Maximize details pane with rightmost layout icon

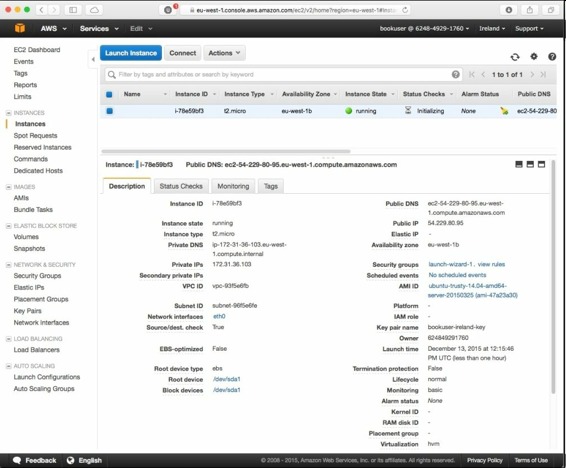541,165
